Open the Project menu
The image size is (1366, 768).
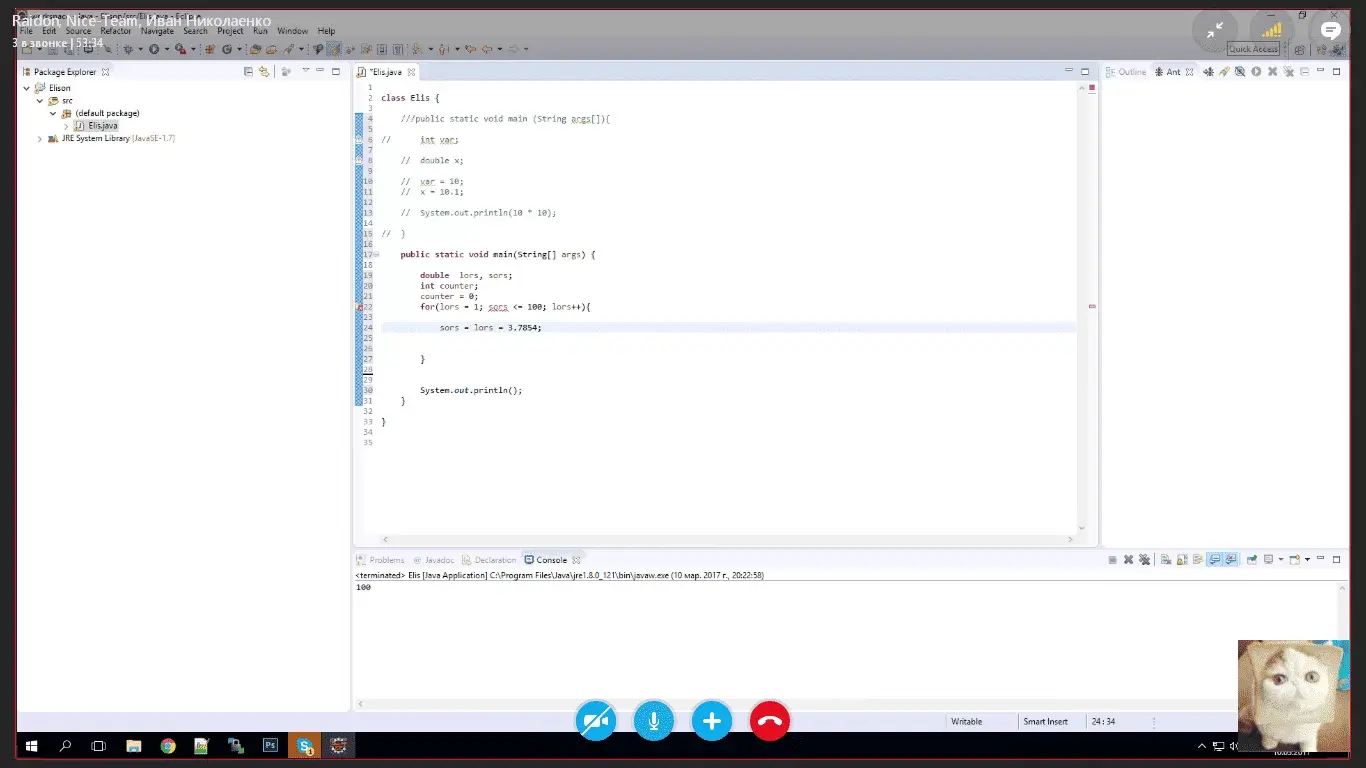tap(230, 31)
